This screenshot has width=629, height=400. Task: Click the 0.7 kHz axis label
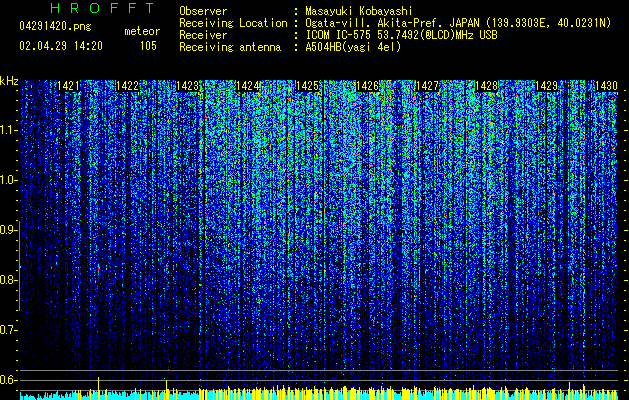7,330
